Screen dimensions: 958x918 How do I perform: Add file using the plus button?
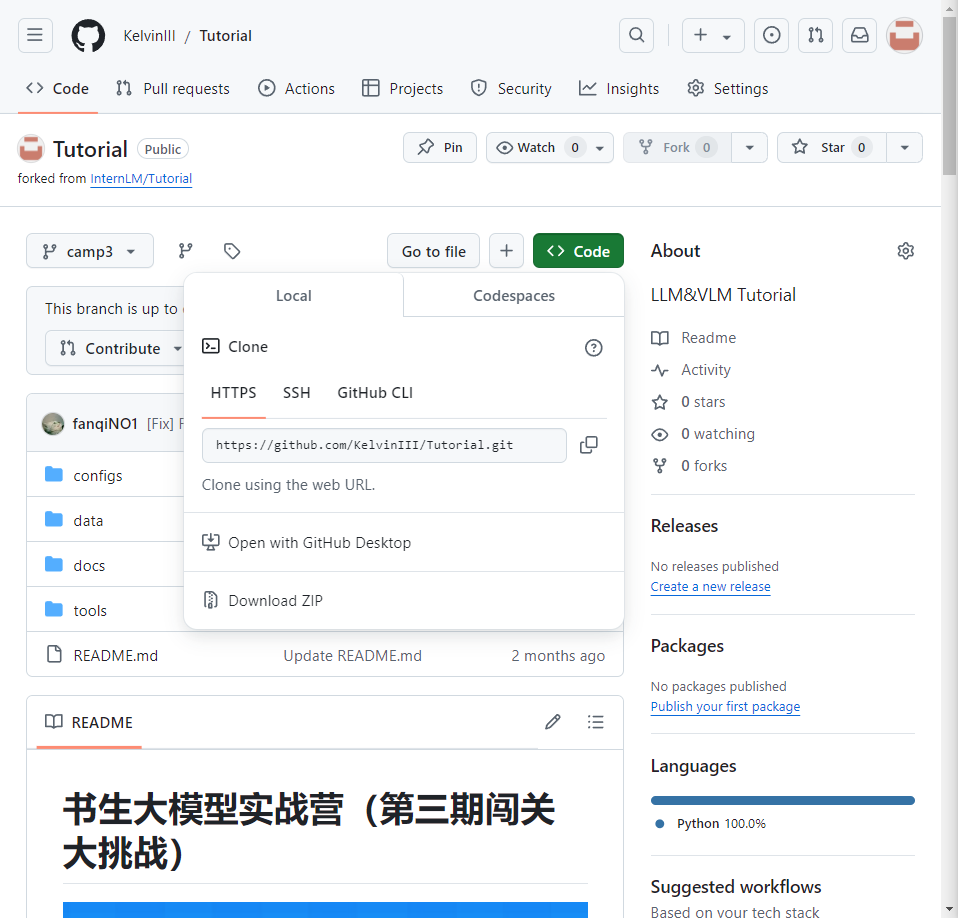(506, 250)
